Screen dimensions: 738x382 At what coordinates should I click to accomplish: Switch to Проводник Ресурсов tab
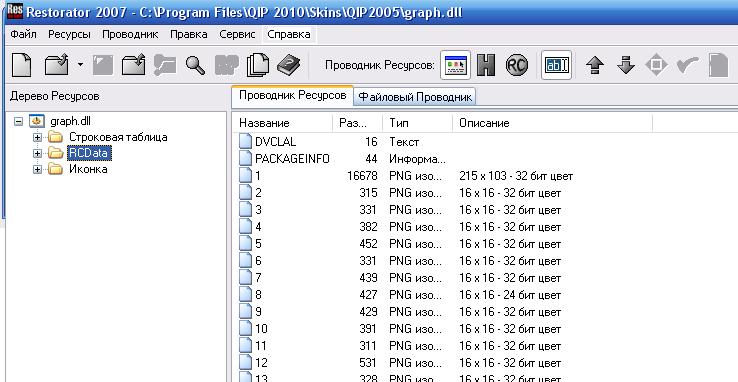point(293,96)
